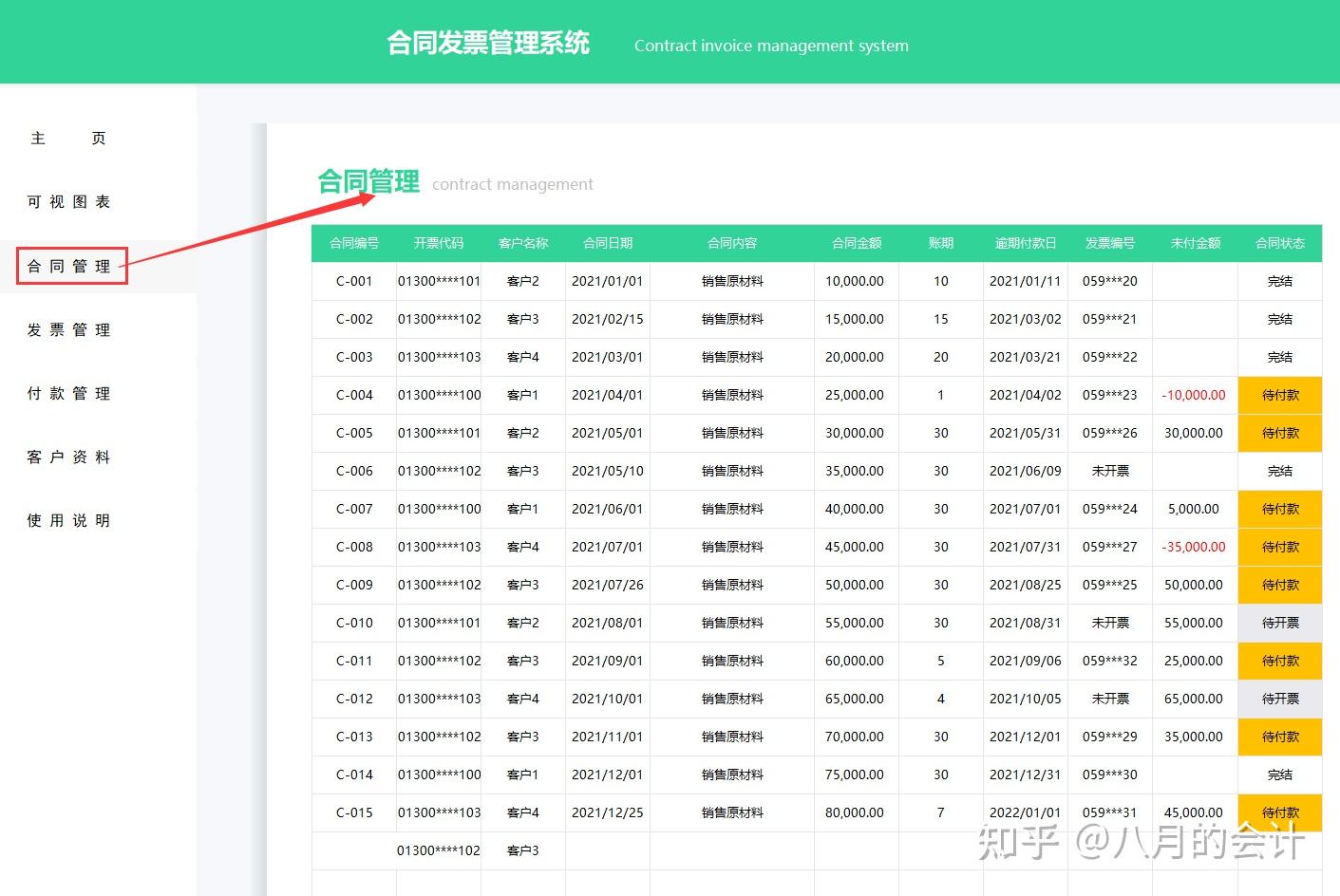Click the 开票代码 column header
The height and width of the screenshot is (896, 1340).
tap(439, 243)
